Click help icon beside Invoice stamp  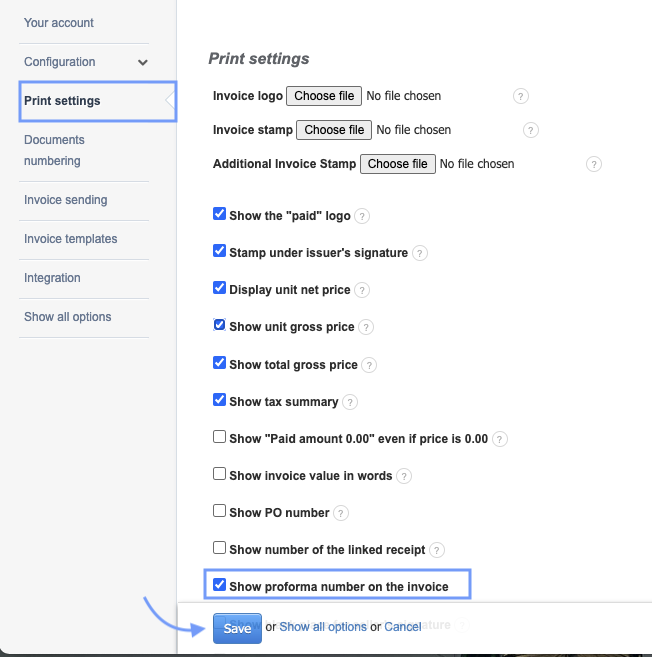point(531,130)
